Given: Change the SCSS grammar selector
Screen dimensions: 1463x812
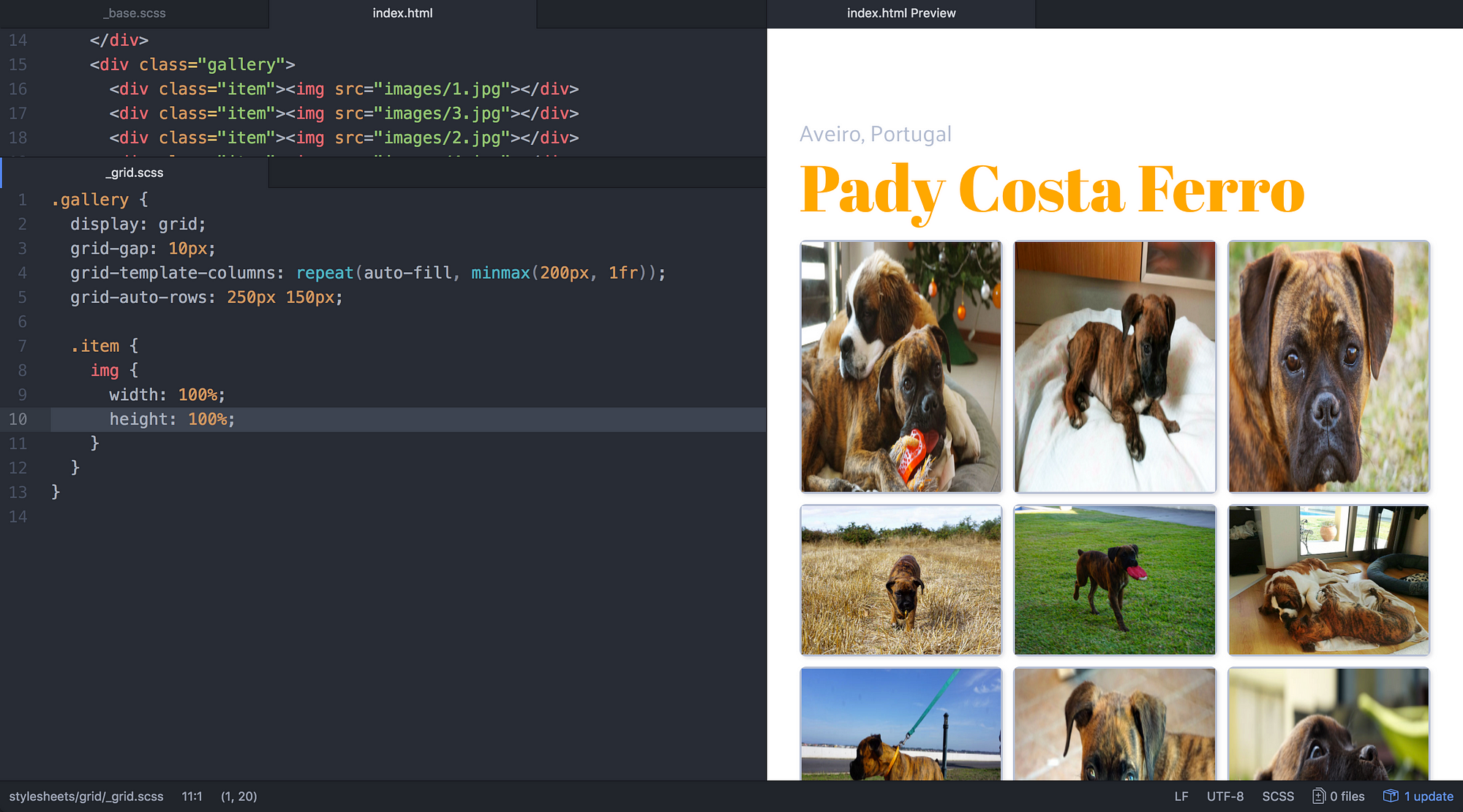Looking at the screenshot, I should tap(1278, 796).
